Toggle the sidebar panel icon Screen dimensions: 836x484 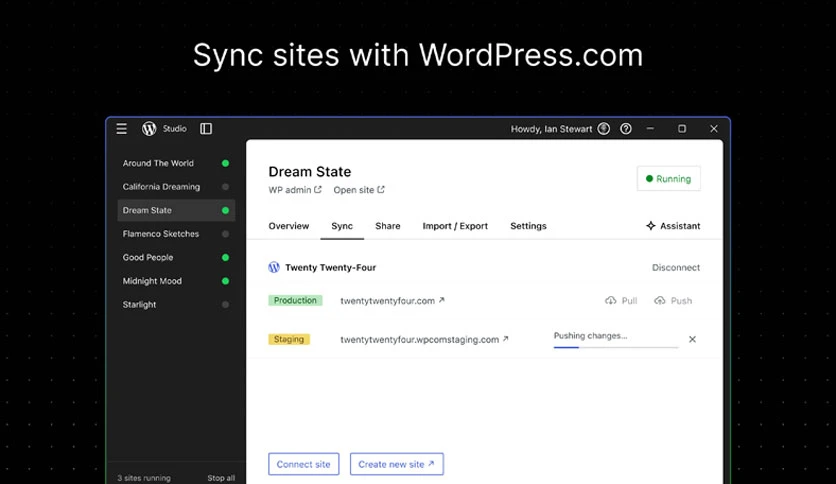click(x=206, y=128)
